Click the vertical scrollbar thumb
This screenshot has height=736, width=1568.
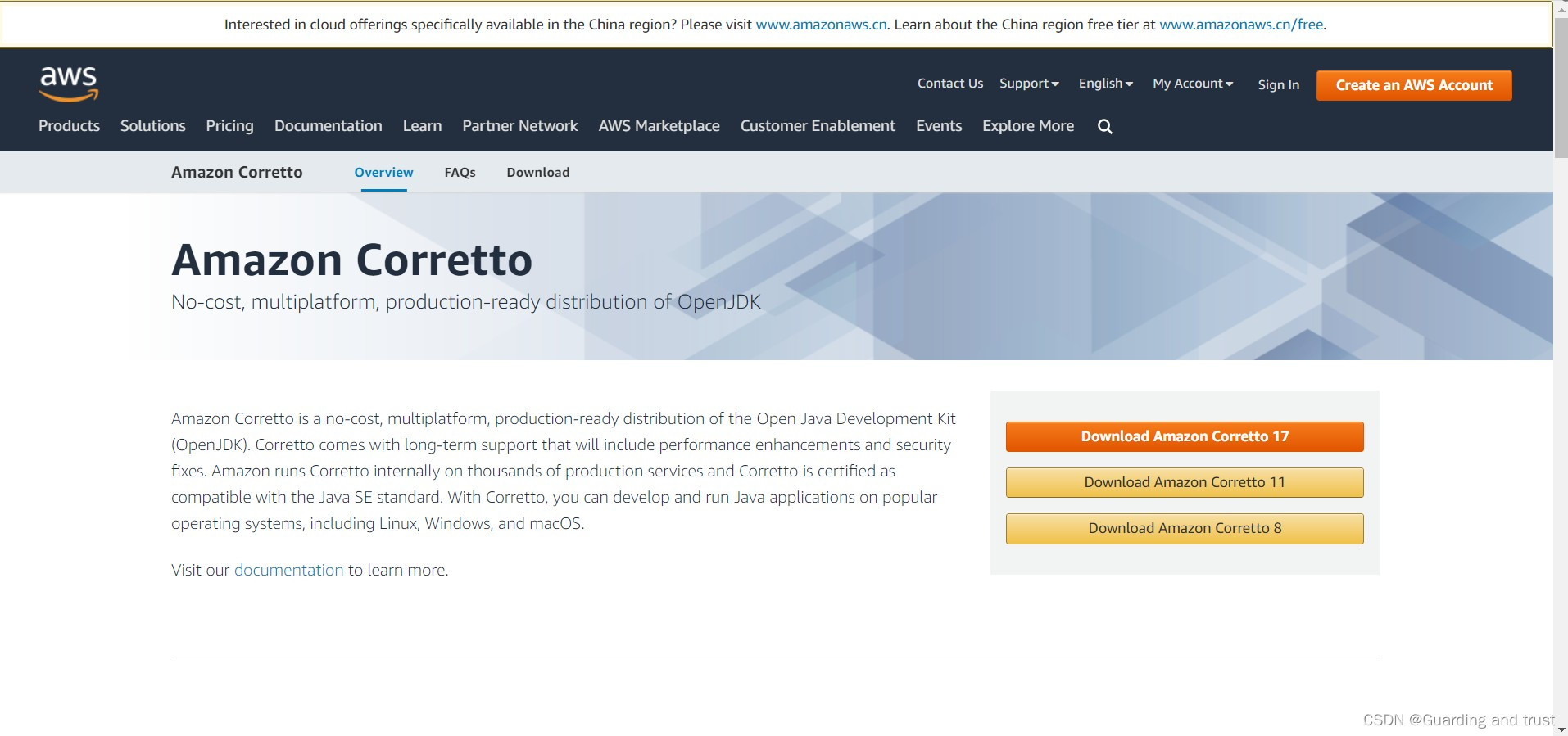coord(1561,86)
